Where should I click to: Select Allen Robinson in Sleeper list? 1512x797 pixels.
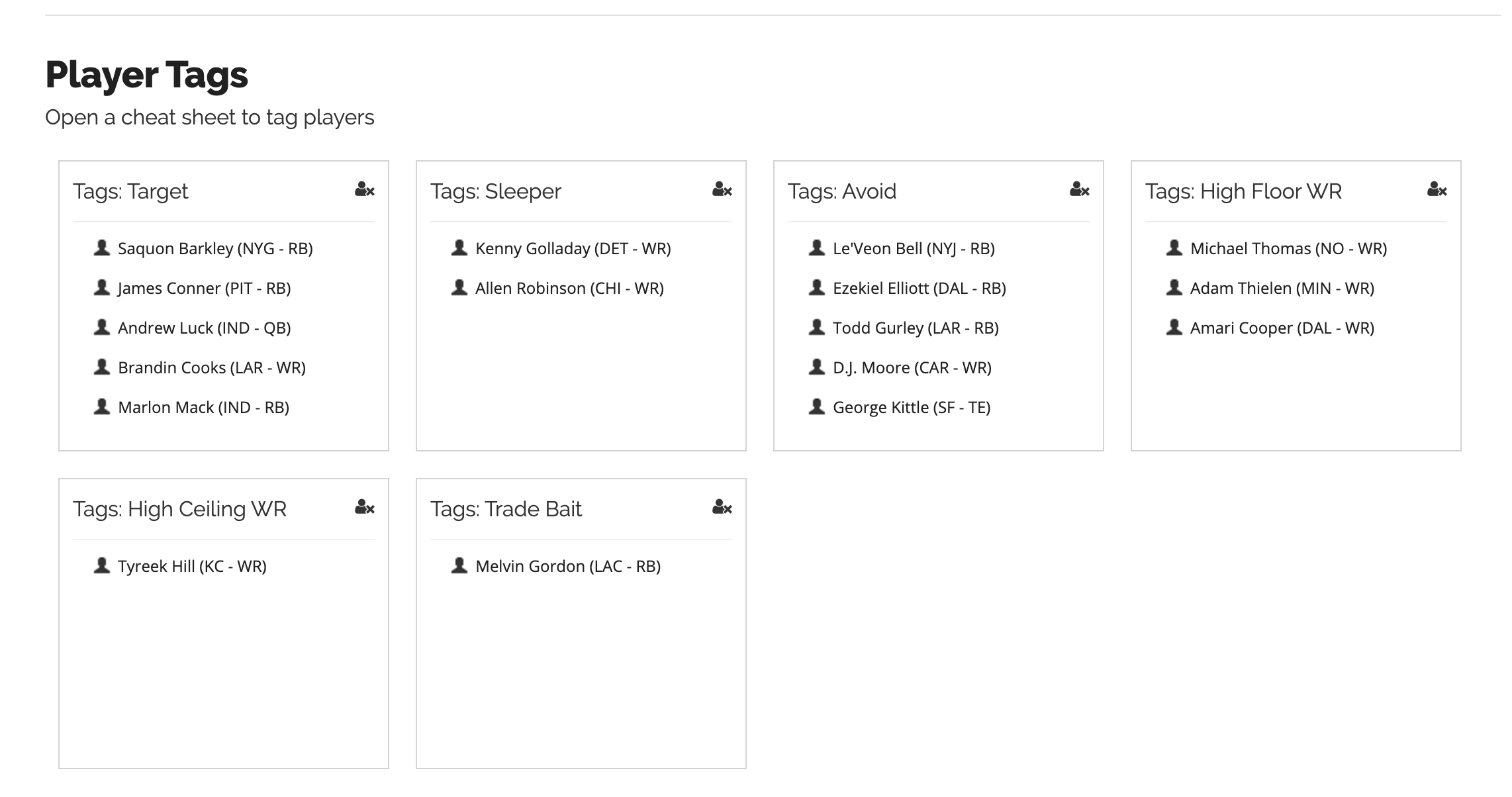point(569,288)
